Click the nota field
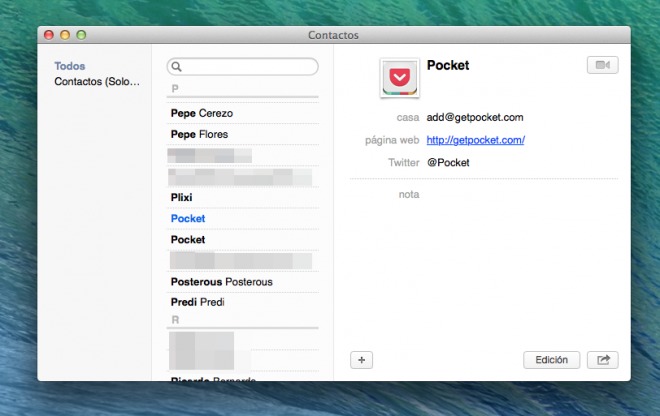The height and width of the screenshot is (416, 660). tap(409, 195)
